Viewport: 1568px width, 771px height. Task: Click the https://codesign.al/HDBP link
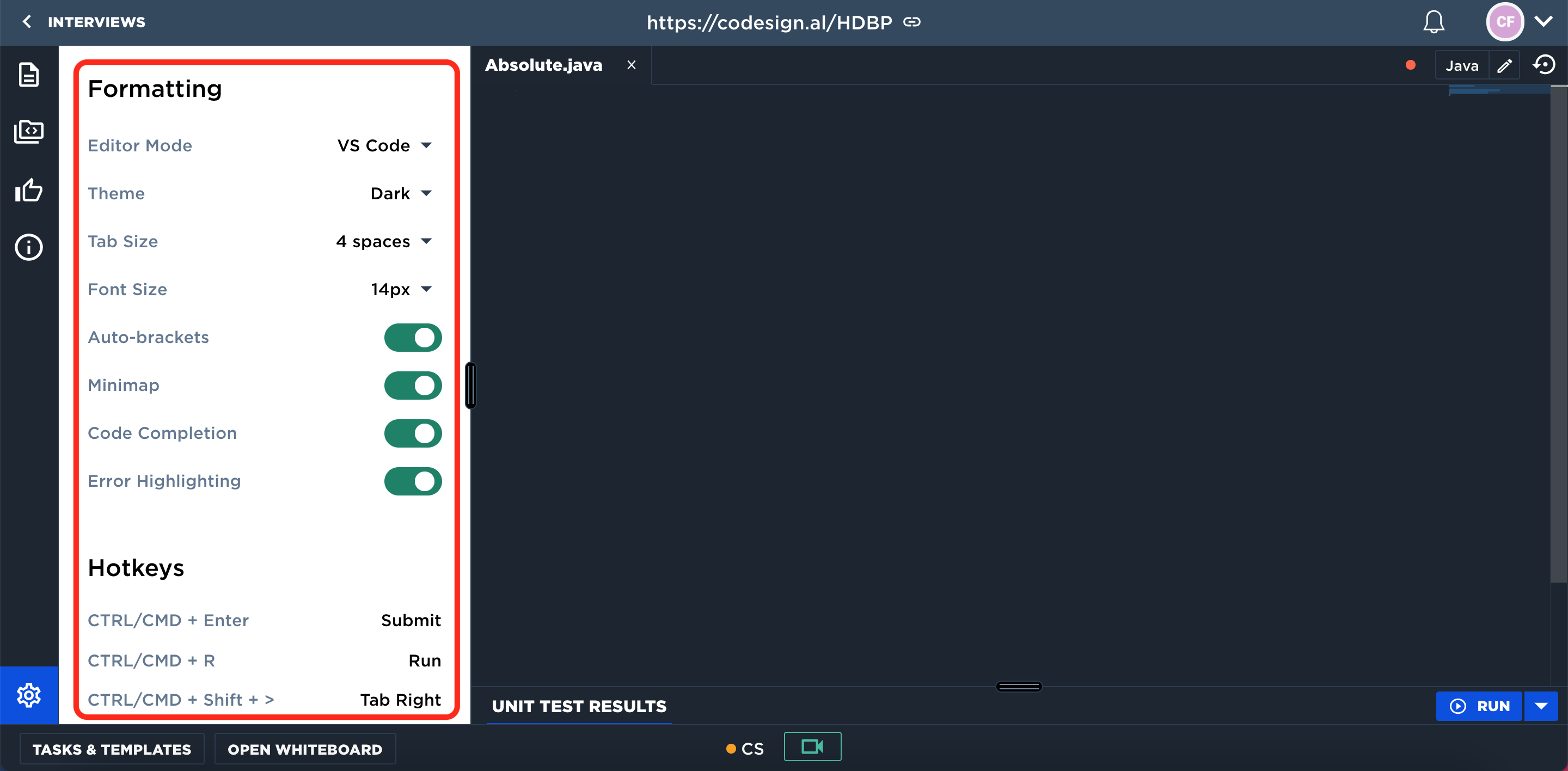pyautogui.click(x=769, y=22)
